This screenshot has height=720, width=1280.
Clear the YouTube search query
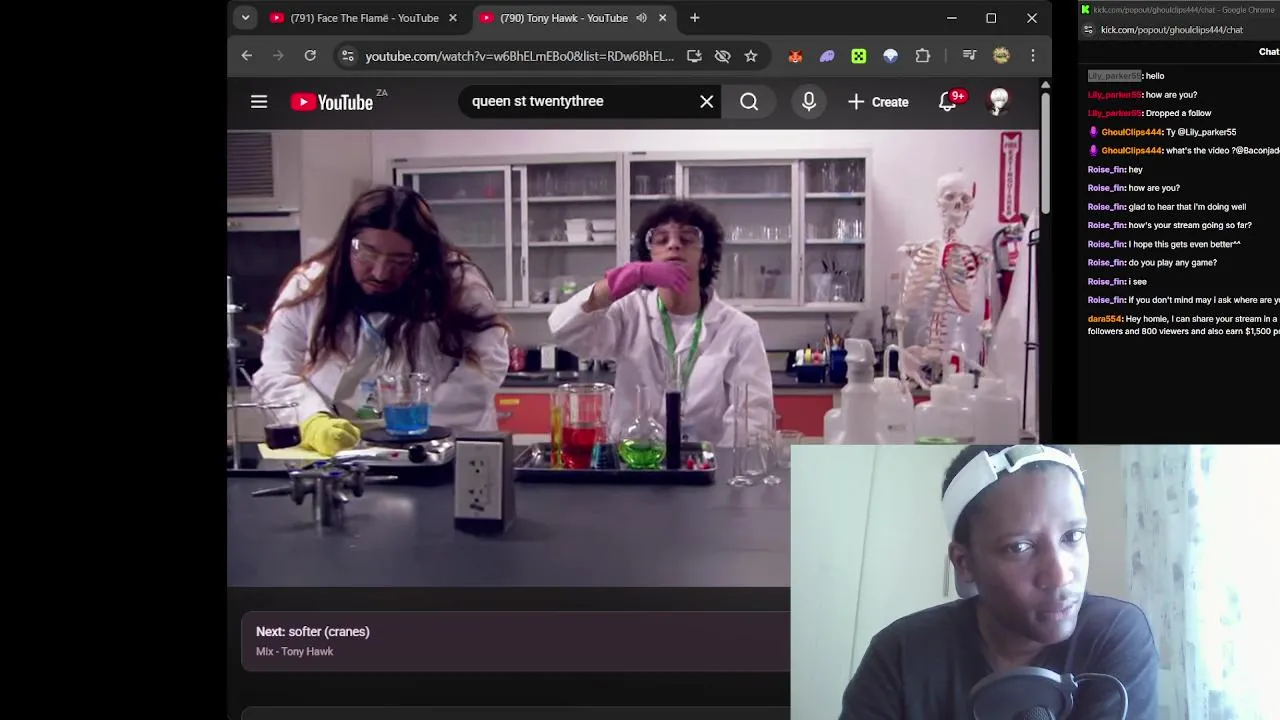707,101
